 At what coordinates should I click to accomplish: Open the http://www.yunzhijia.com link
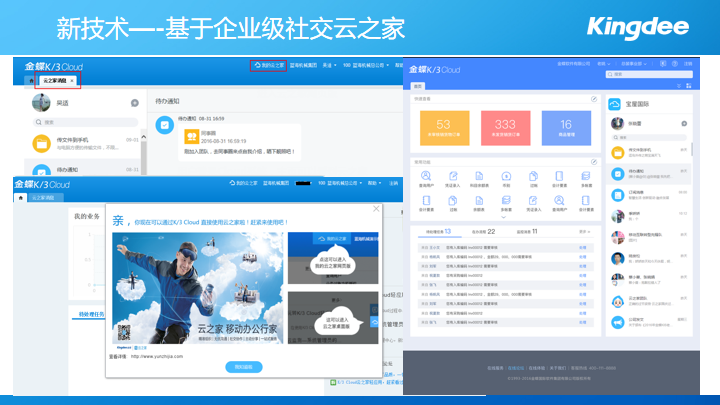pos(157,356)
